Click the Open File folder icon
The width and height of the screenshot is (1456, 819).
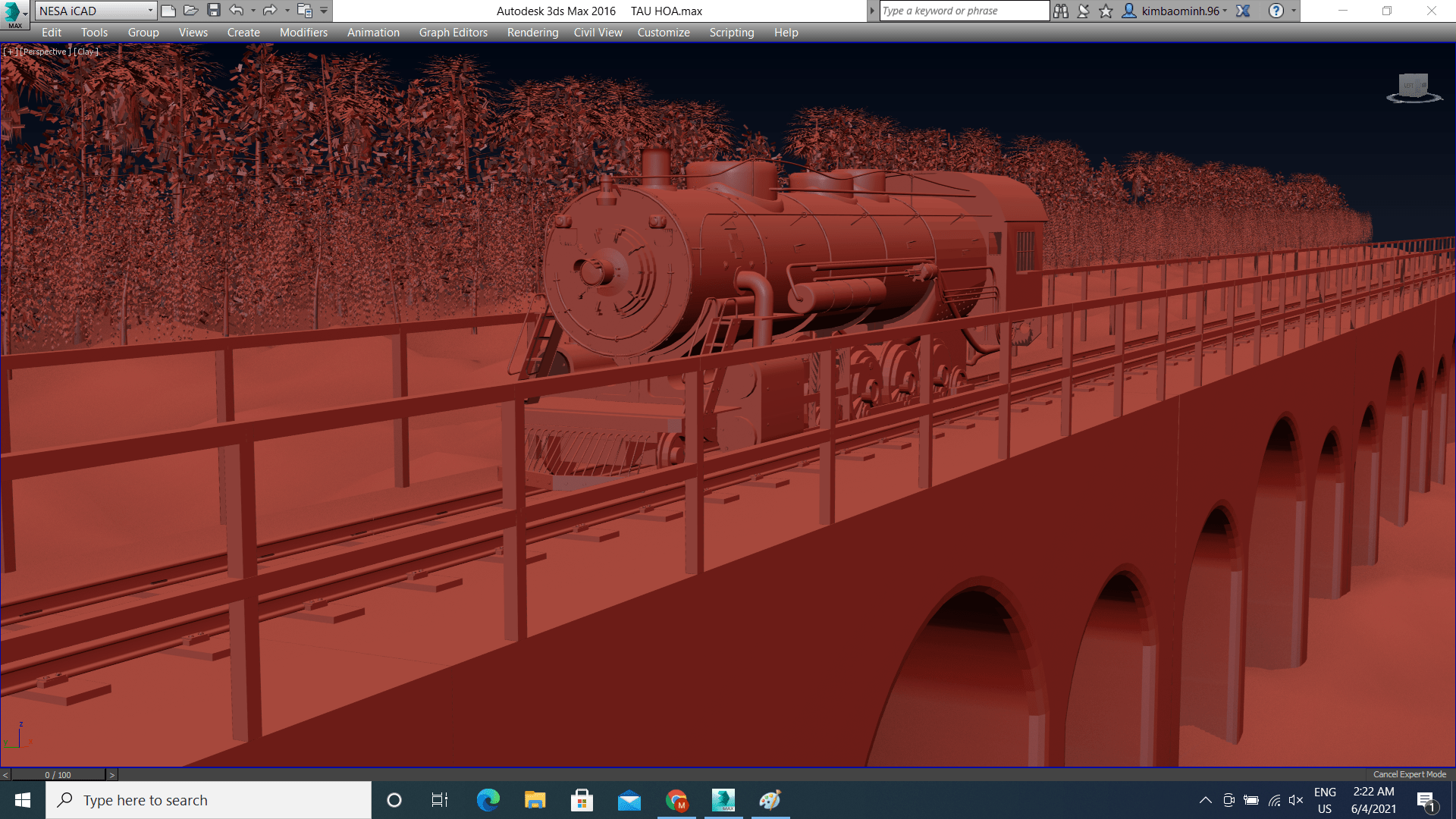(x=191, y=11)
